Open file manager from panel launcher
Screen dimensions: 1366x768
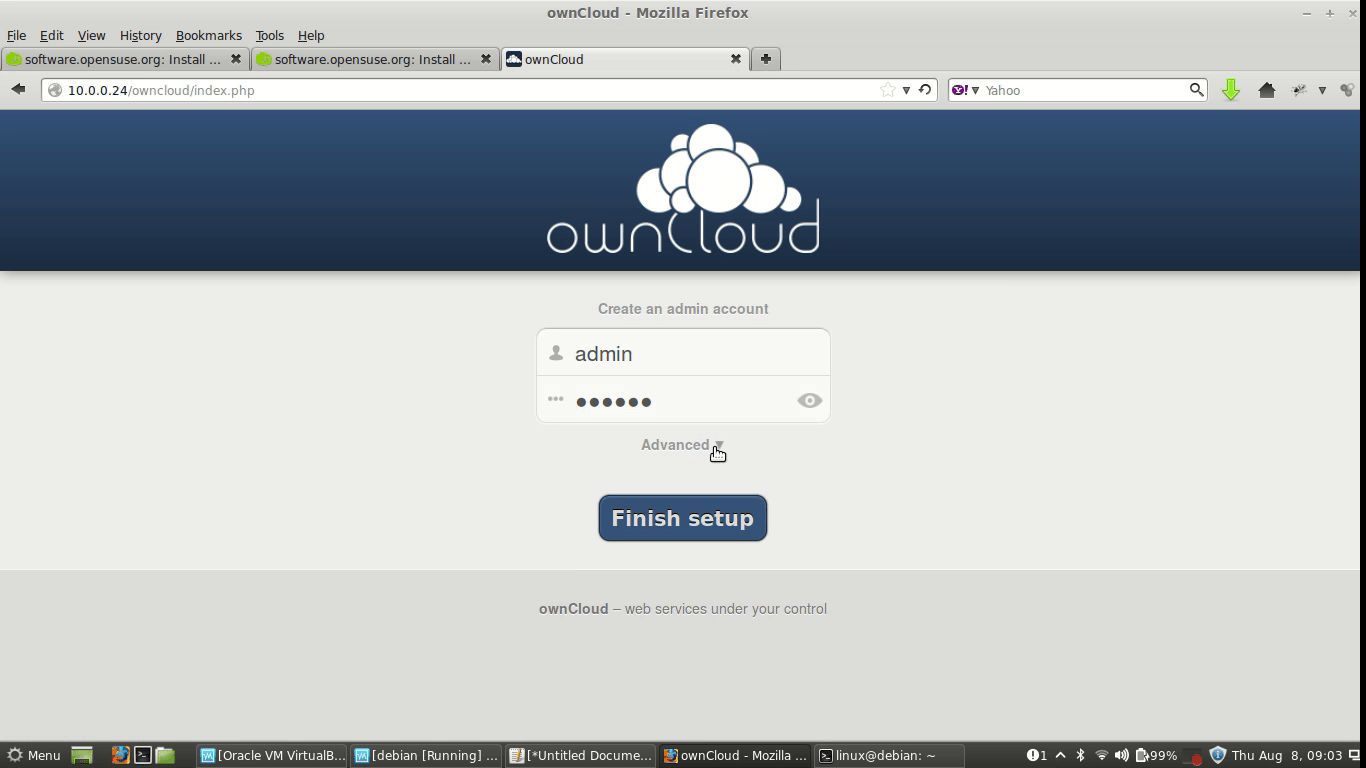click(165, 755)
